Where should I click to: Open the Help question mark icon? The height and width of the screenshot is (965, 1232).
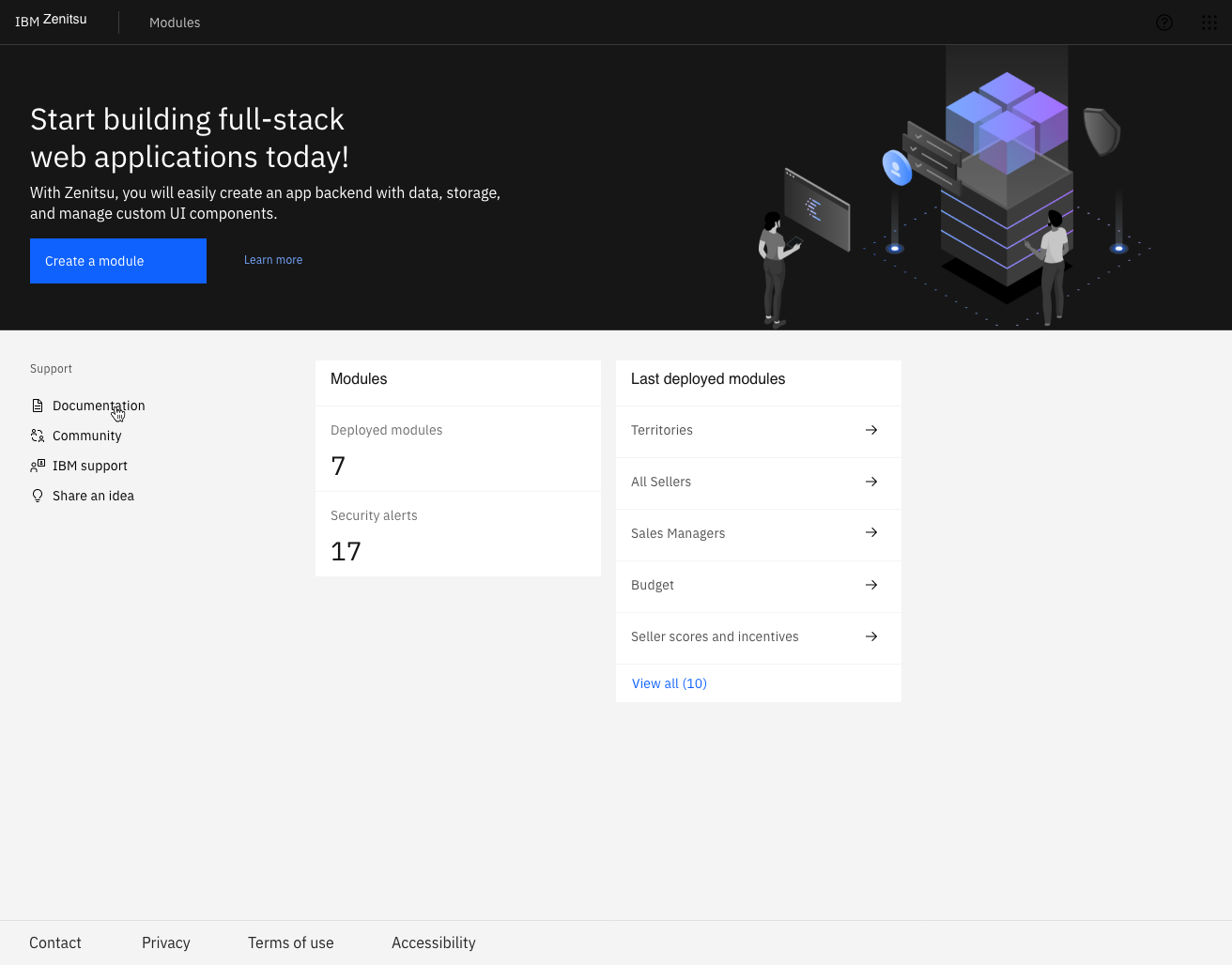tap(1164, 23)
